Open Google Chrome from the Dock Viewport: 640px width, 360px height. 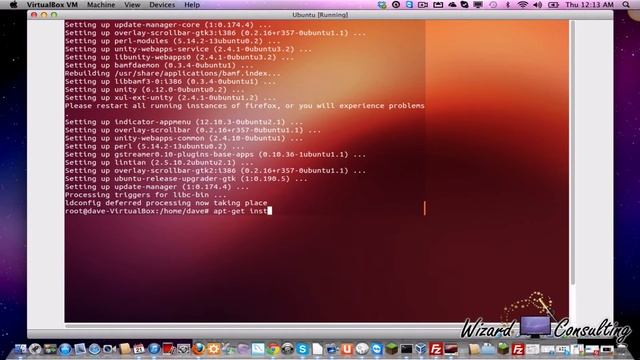tap(273, 348)
